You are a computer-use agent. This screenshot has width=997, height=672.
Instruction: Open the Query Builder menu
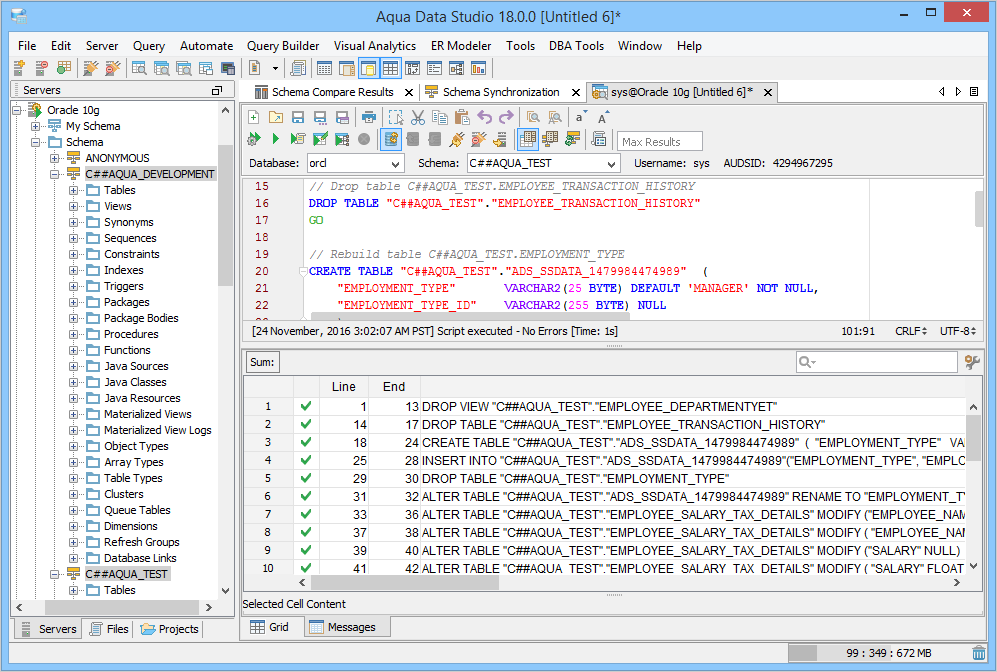click(x=283, y=46)
